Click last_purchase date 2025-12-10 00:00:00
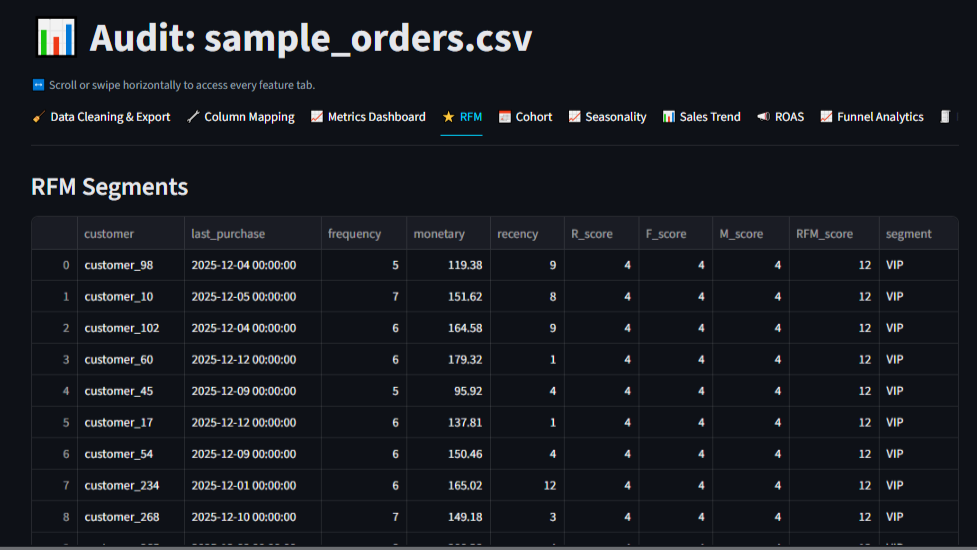This screenshot has height=550, width=977. coord(253,517)
